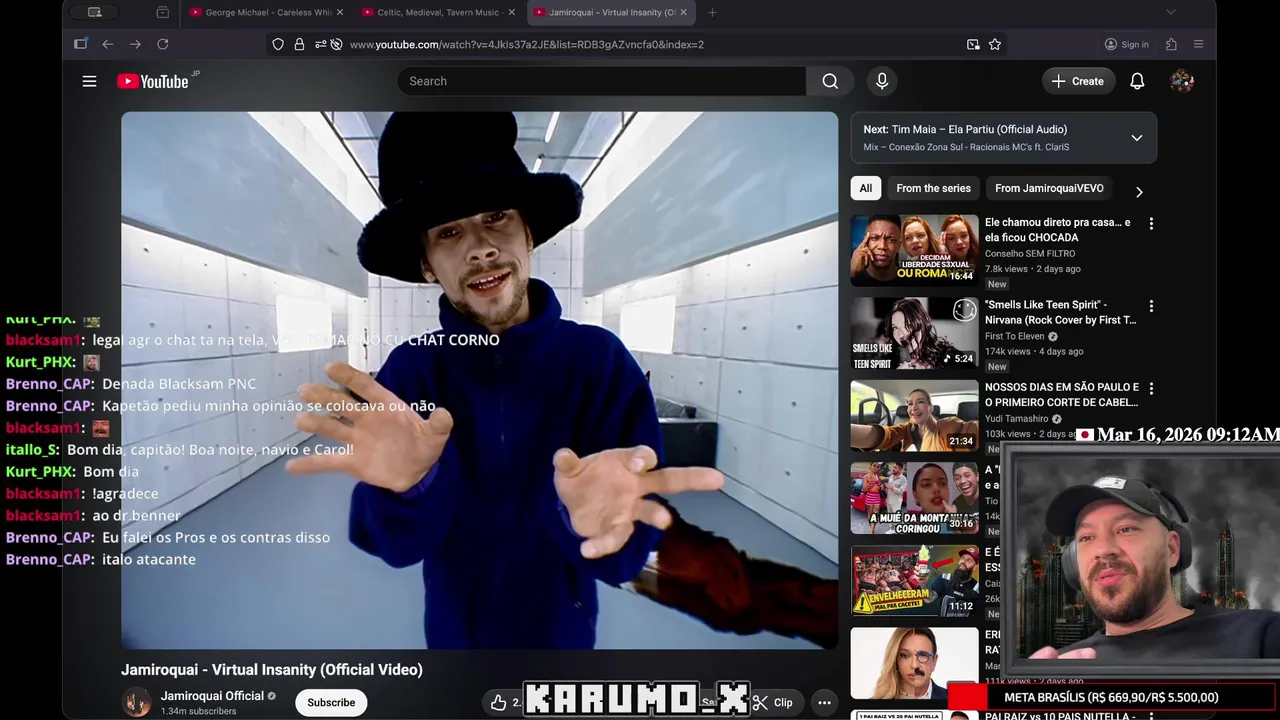1280x720 pixels.
Task: Open the browser extensions puzzle icon
Action: tap(1171, 44)
